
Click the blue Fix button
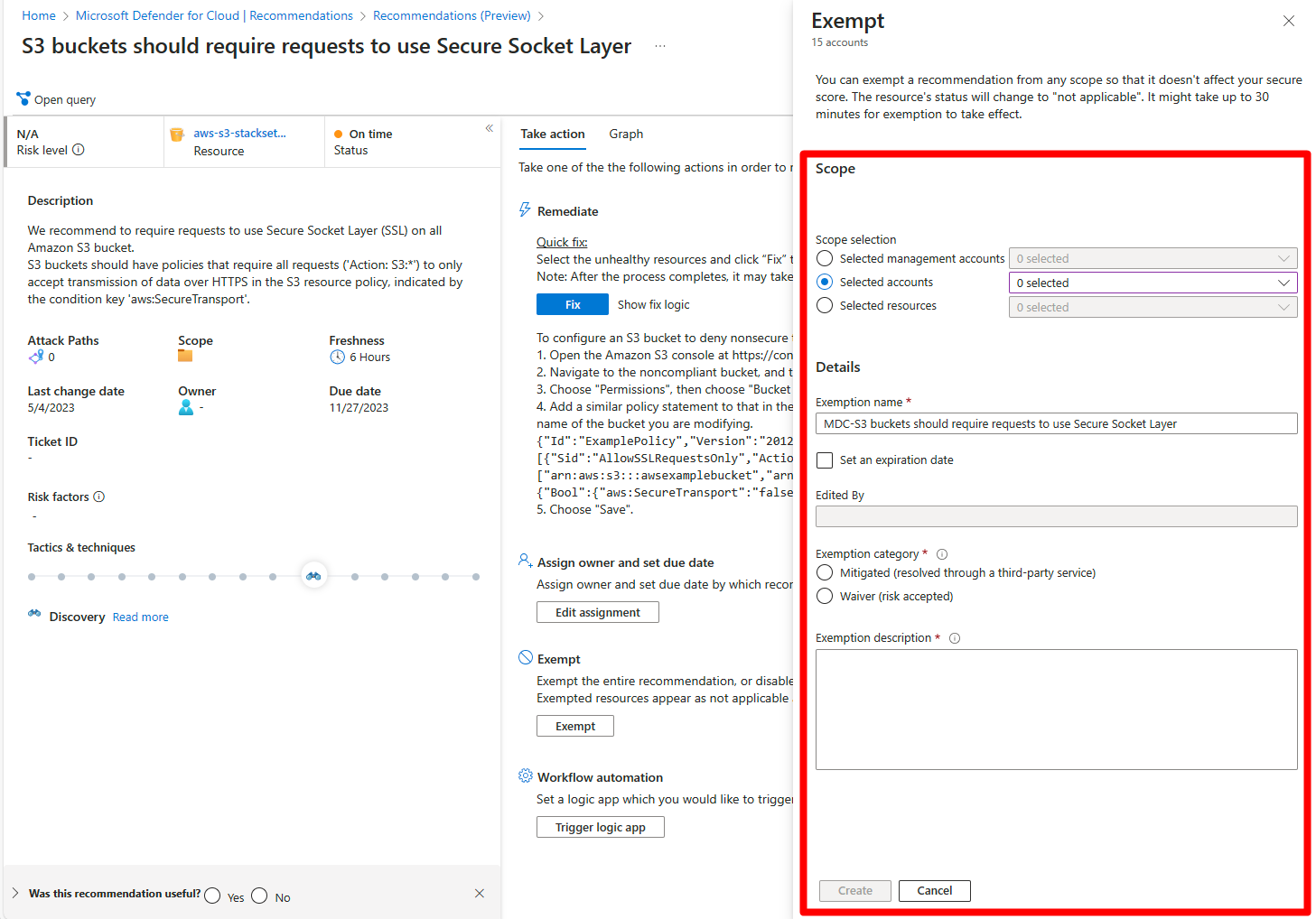coord(573,304)
